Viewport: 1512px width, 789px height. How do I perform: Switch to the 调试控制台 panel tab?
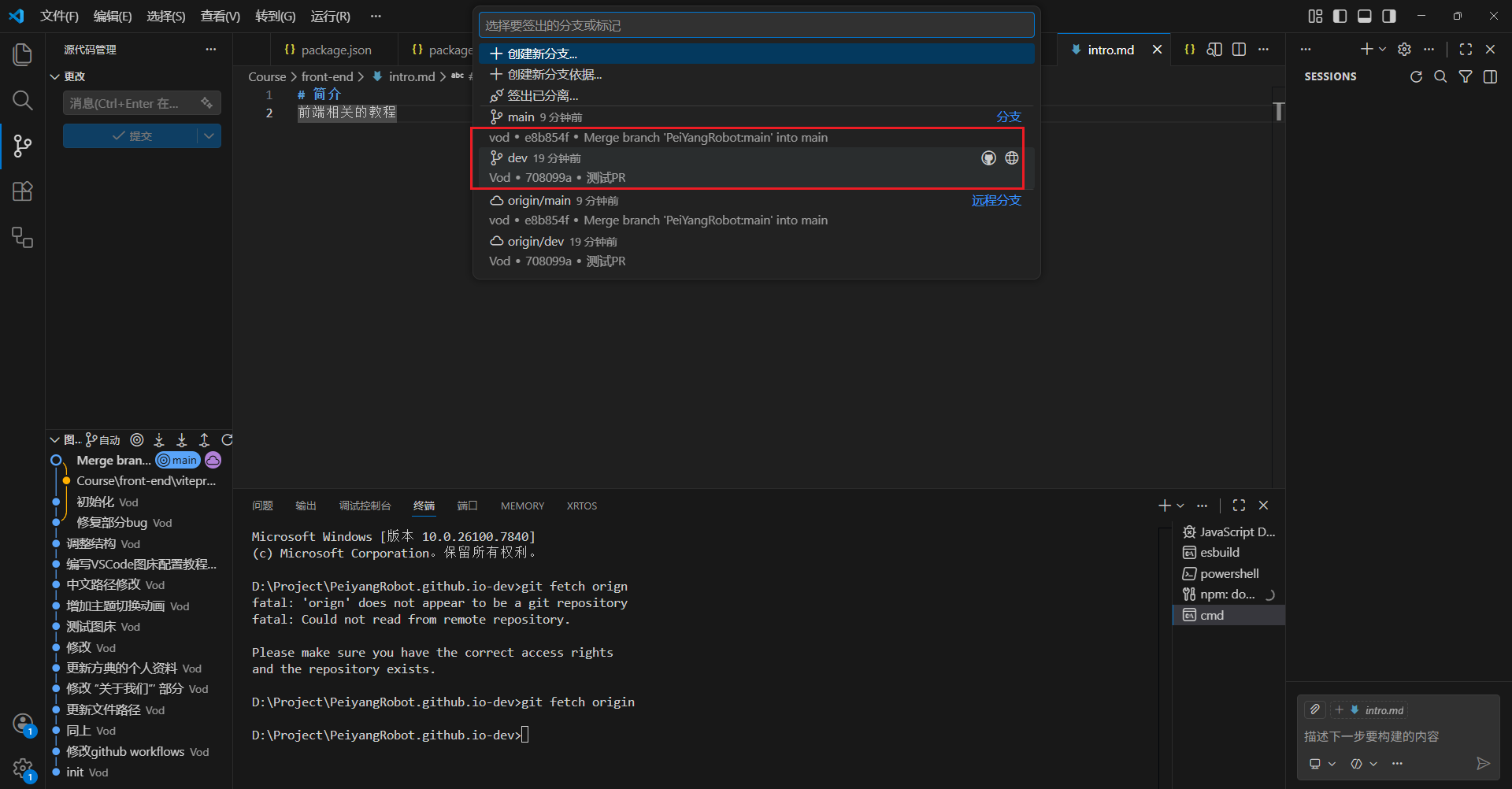[x=365, y=506]
